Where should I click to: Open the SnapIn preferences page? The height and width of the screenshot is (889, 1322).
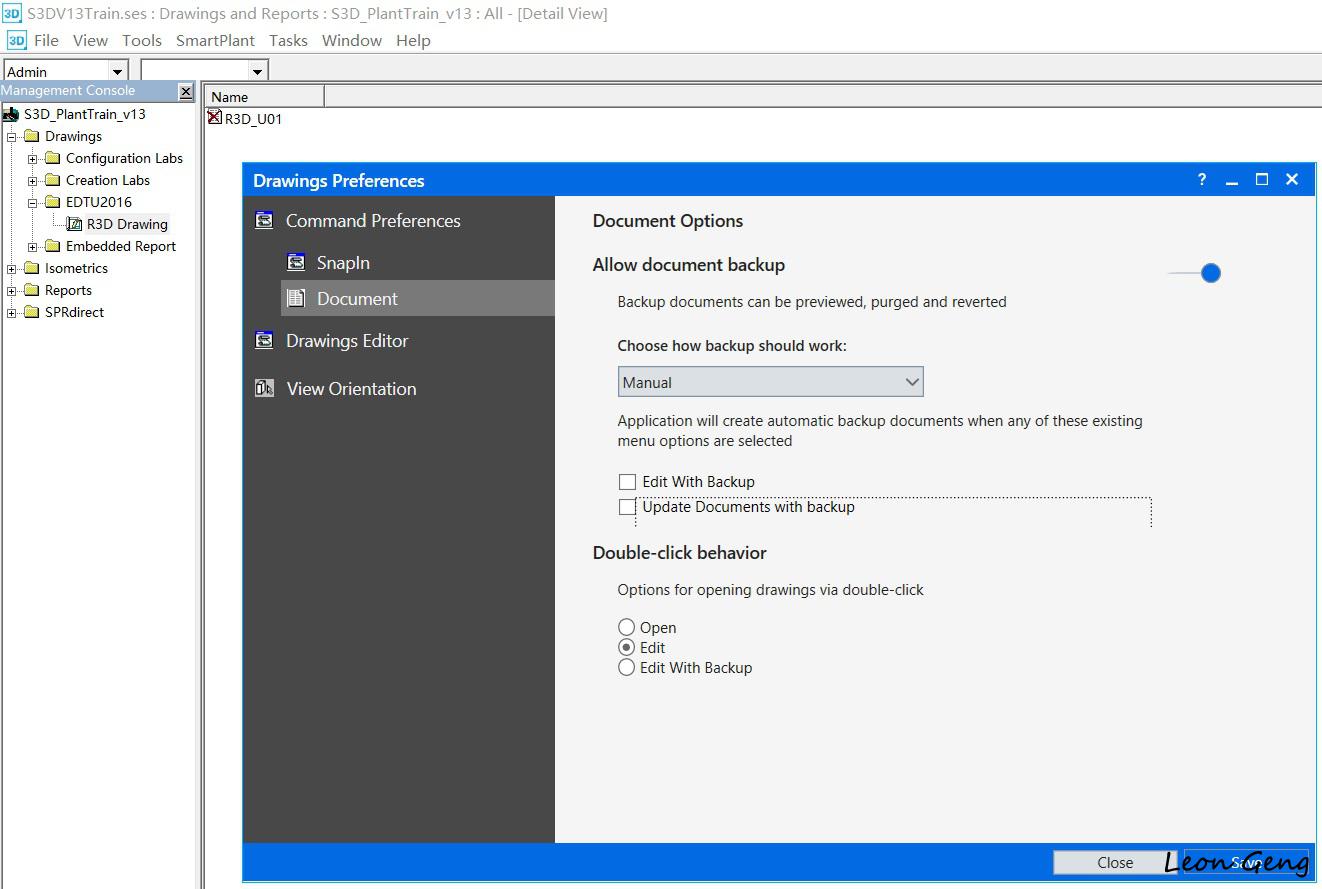tap(343, 262)
